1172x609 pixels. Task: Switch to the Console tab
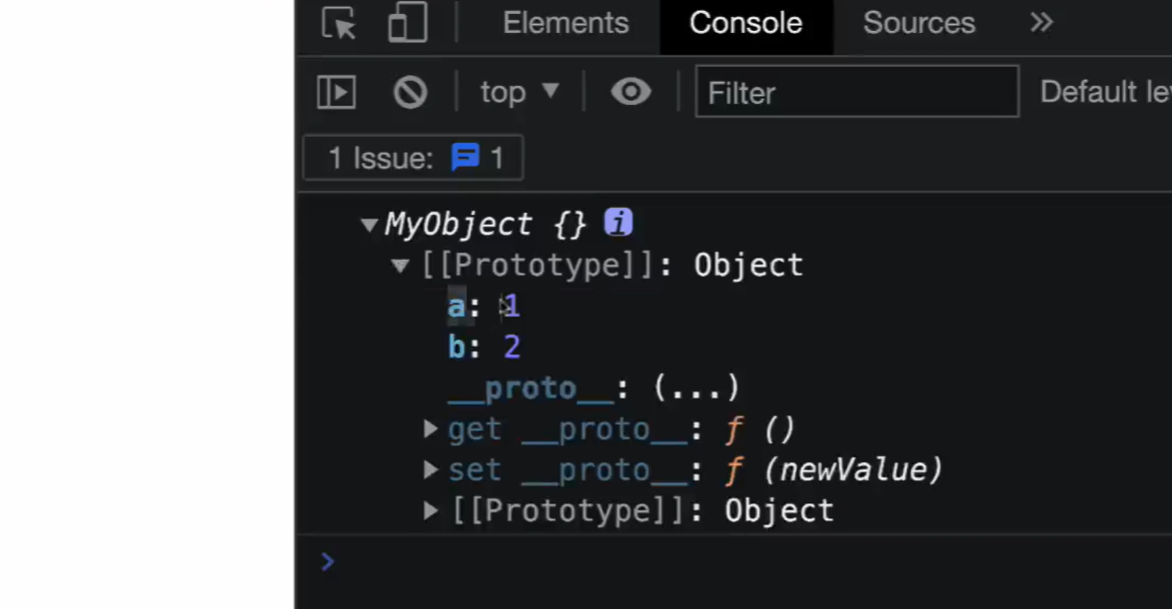click(746, 23)
